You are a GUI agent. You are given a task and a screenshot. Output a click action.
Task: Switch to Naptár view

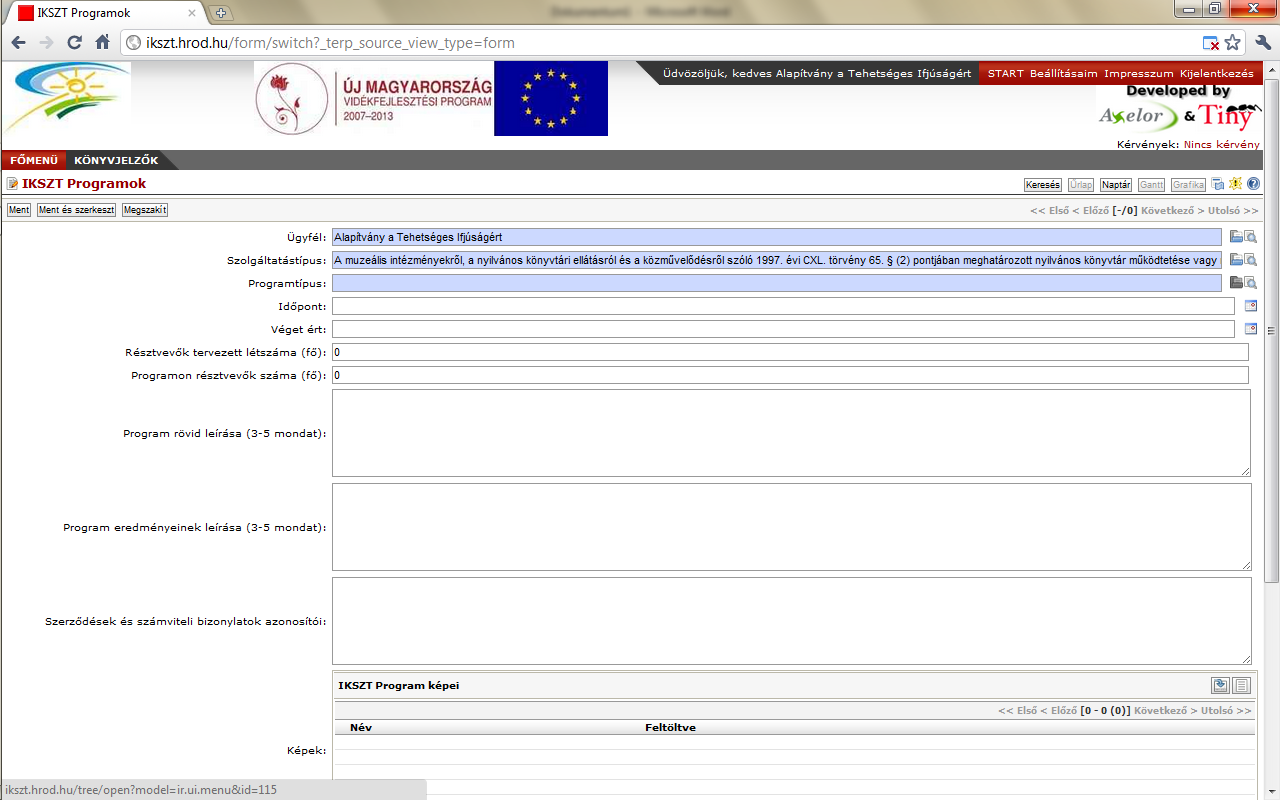[1116, 185]
